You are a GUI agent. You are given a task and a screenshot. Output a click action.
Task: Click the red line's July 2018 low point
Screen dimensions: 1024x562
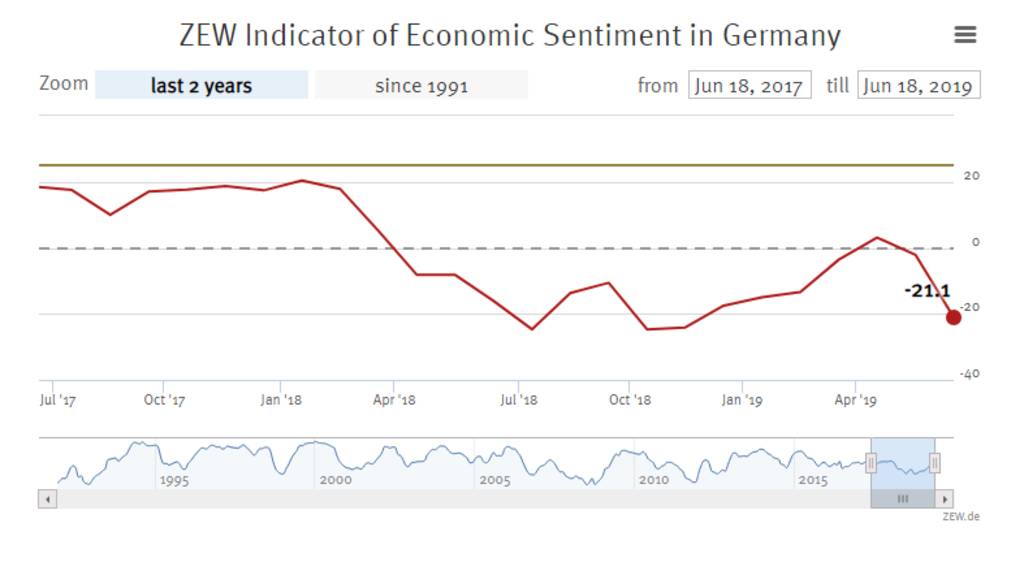[532, 329]
